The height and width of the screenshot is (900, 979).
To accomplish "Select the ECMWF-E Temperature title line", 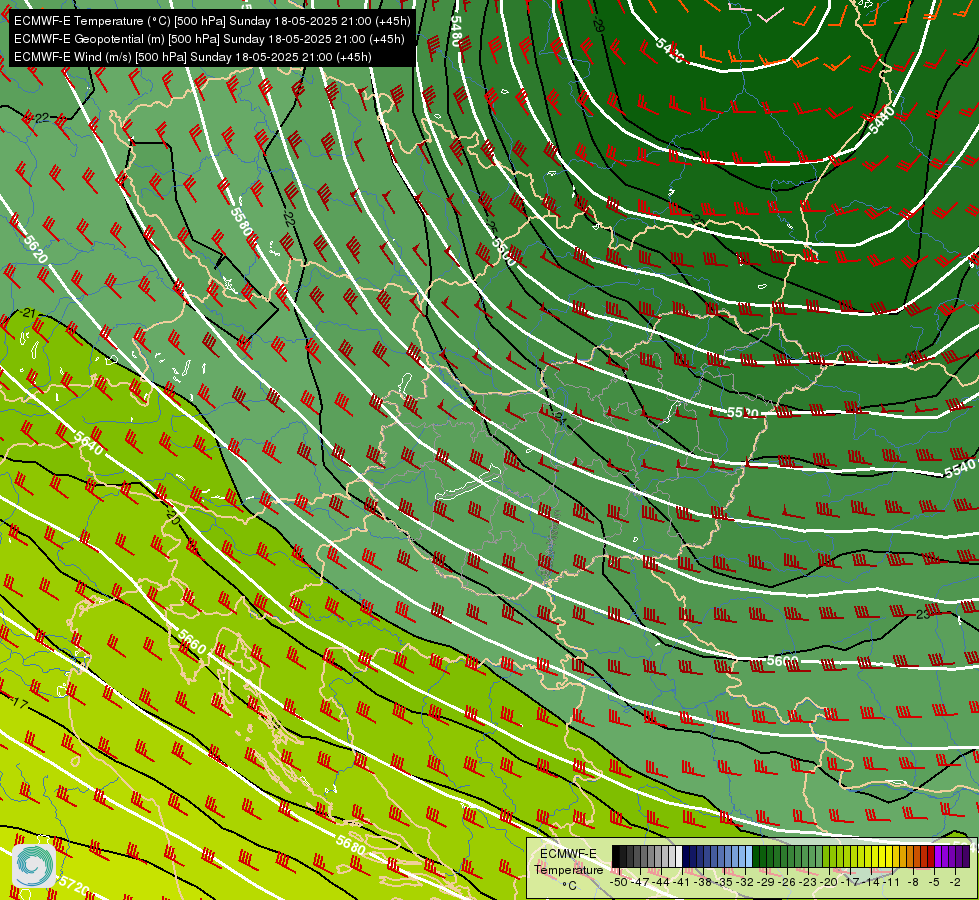I will pyautogui.click(x=212, y=21).
